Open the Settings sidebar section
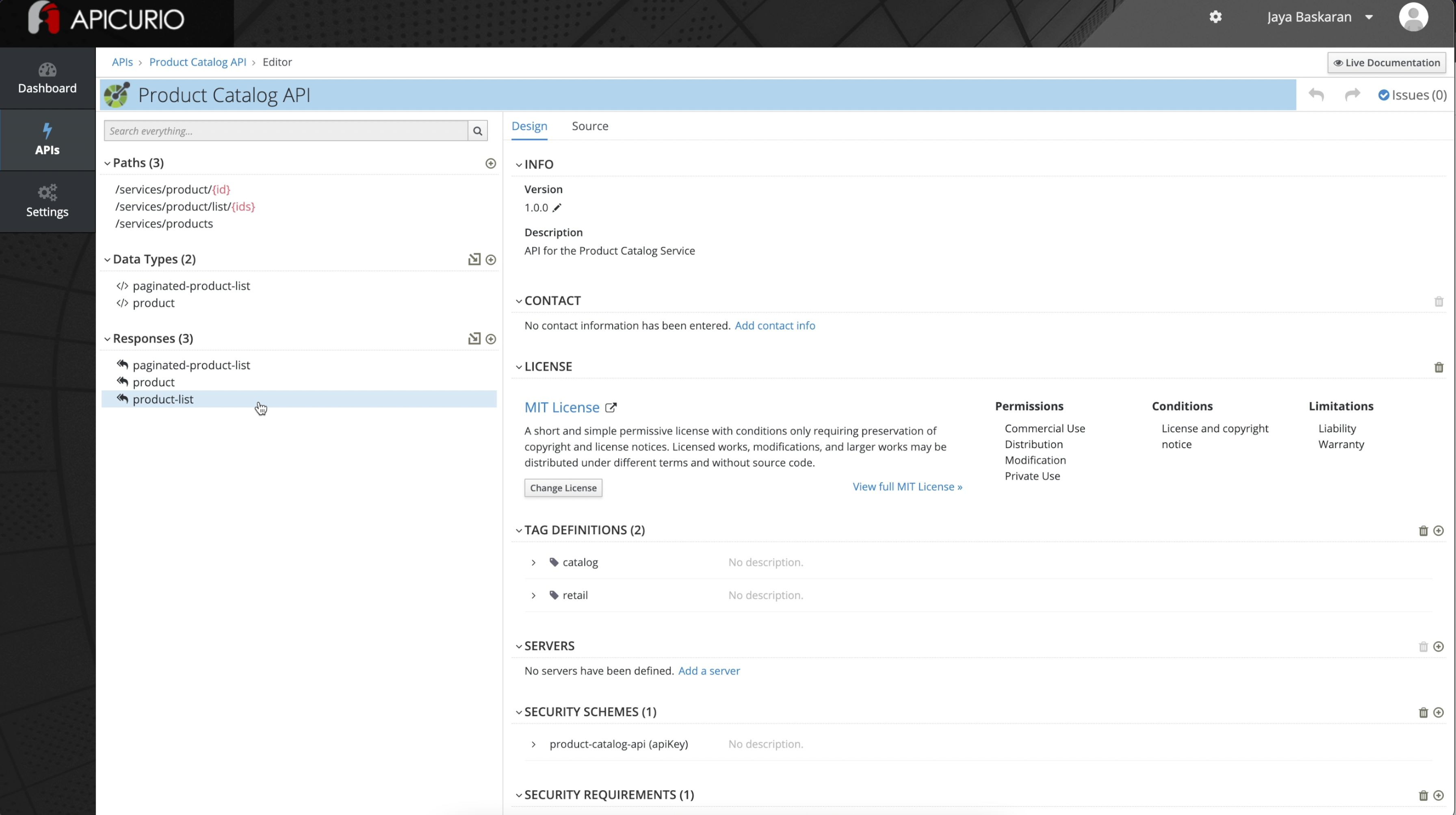This screenshot has width=1456, height=815. coord(48,201)
